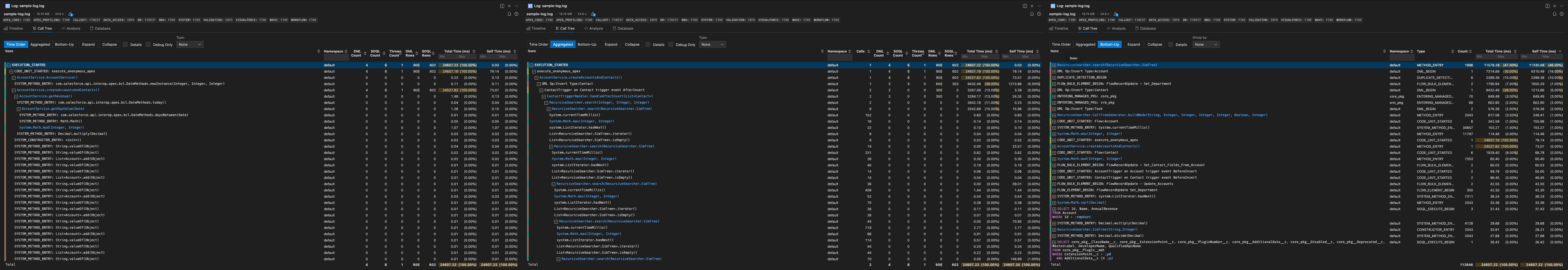Enable the Debug Only checkbox in the middle panel
The height and width of the screenshot is (270, 1568).
click(671, 44)
